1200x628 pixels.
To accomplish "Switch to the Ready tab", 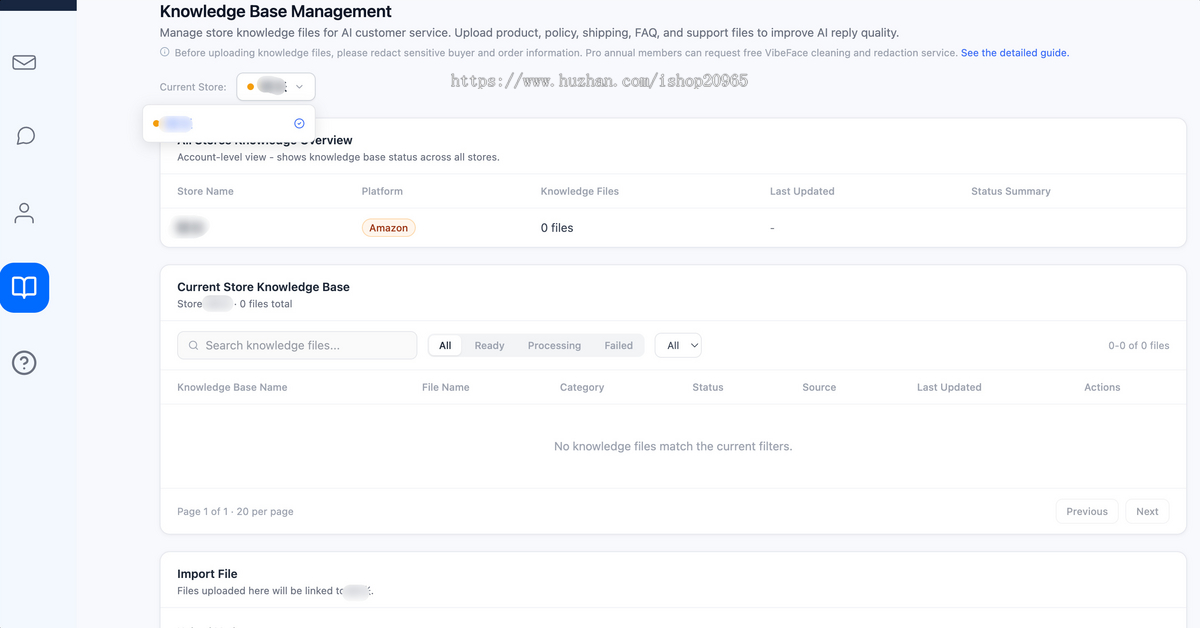I will (x=489, y=345).
